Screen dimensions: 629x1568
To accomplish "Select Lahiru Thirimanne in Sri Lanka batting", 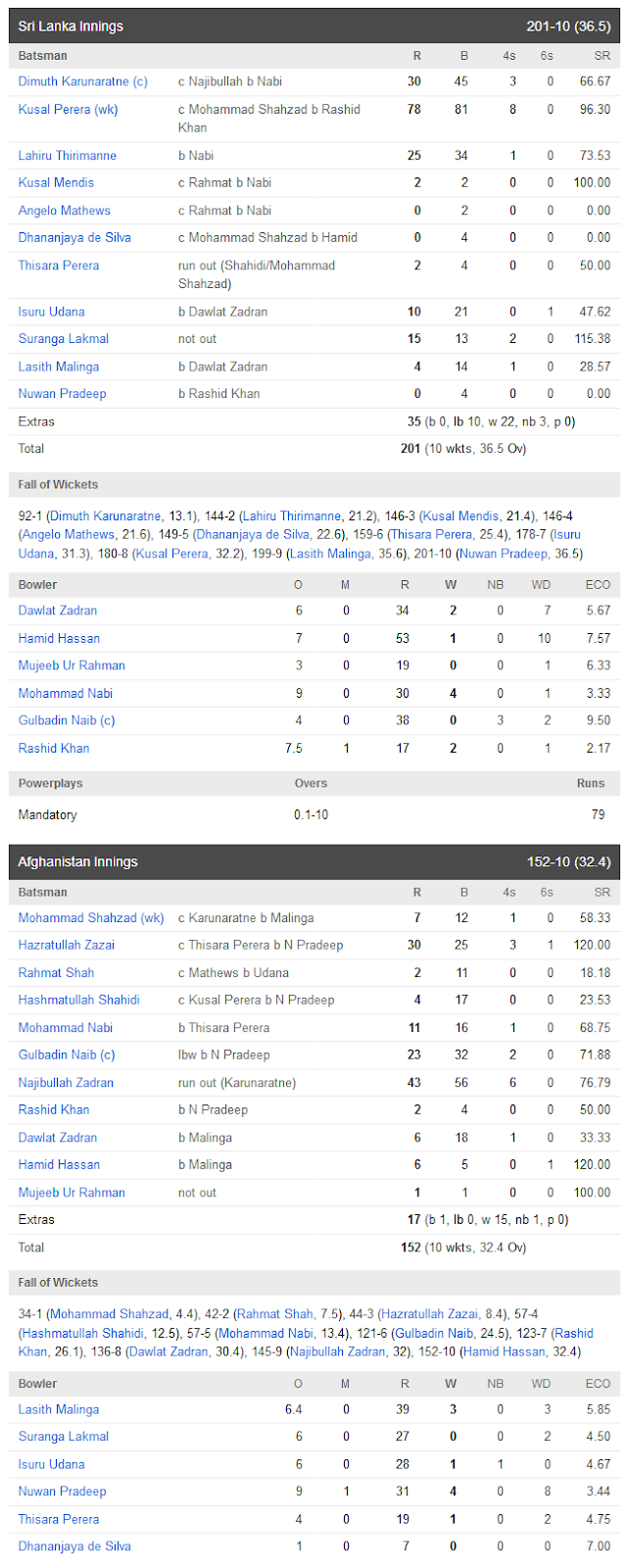I will point(68,156).
